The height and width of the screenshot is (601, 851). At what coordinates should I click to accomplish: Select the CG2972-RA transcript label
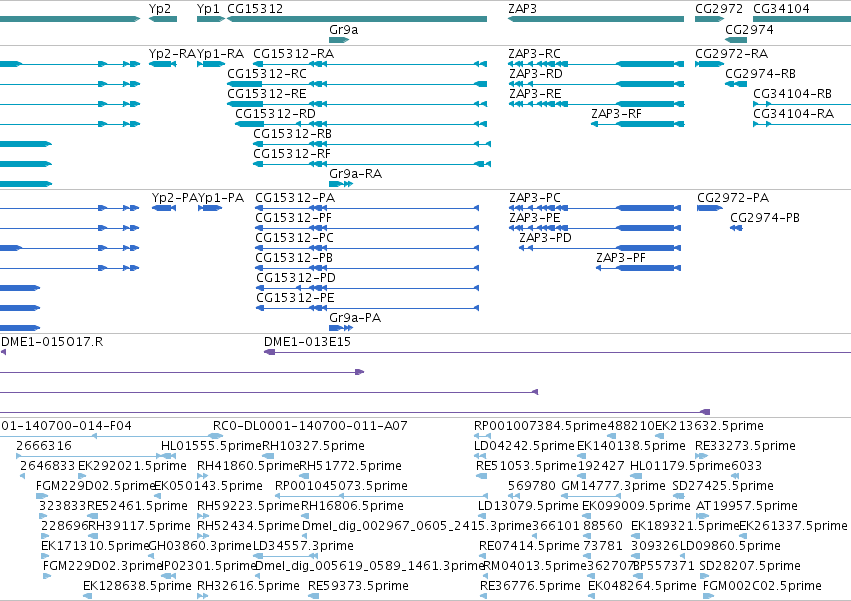[732, 54]
